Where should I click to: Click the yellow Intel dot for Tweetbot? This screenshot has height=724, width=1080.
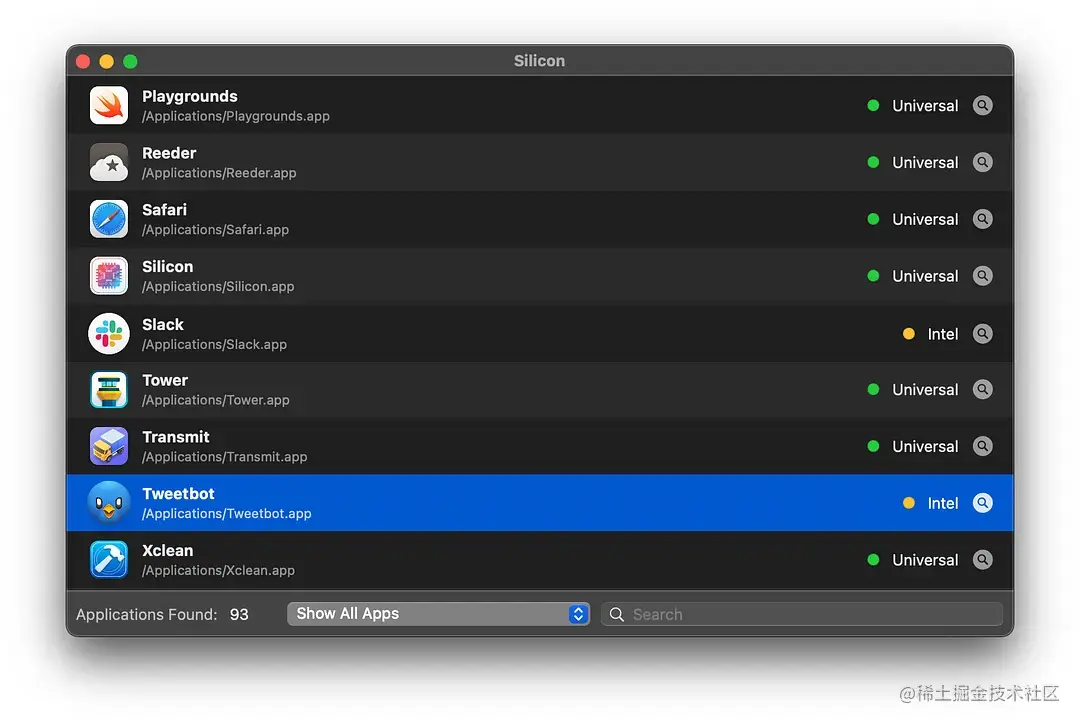(x=909, y=503)
